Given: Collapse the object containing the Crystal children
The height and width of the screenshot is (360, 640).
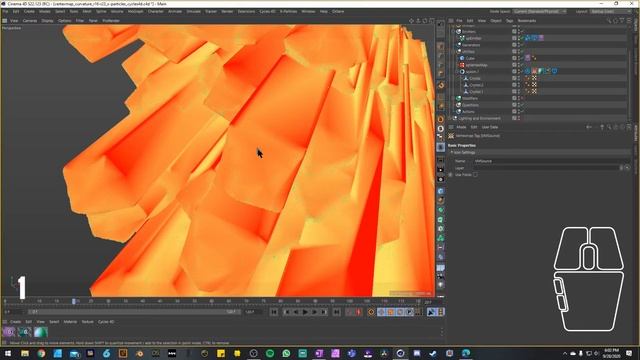Looking at the screenshot, I should 458,71.
